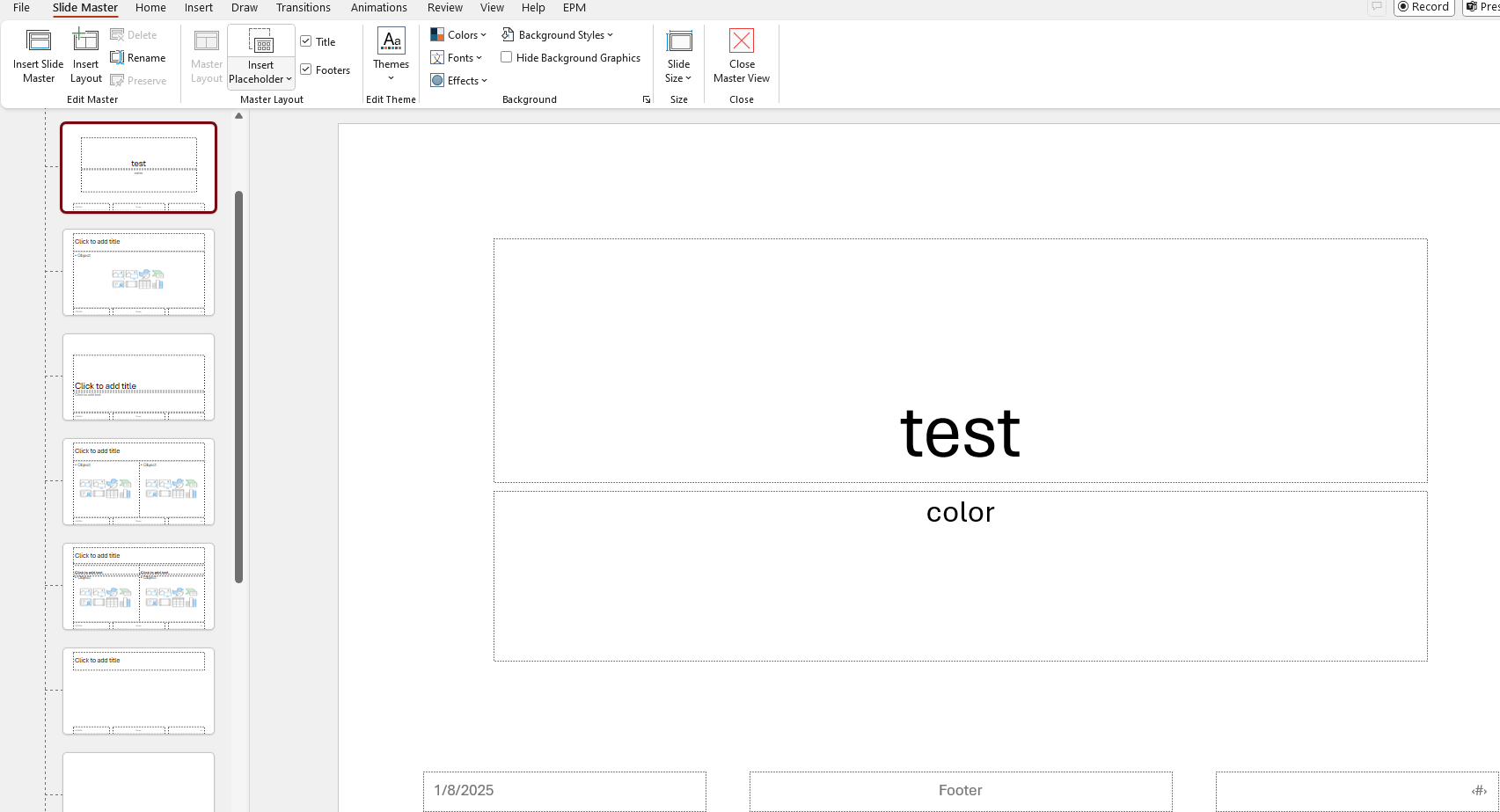Screen dimensions: 1500x812
Task: Enable Hide Background Graphics
Action: coord(507,56)
